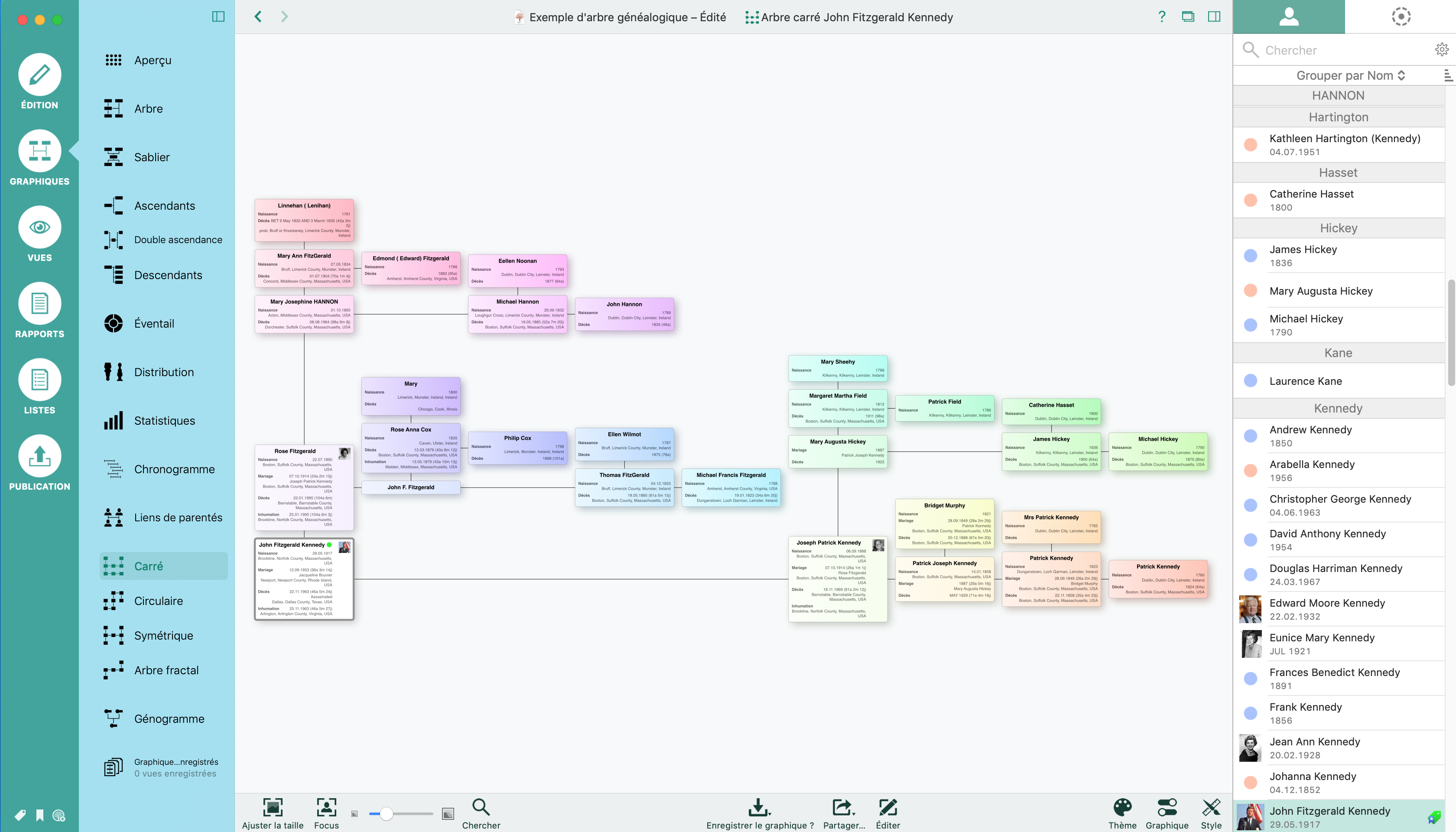The height and width of the screenshot is (832, 1456).
Task: Select the Génogramme chart
Action: point(163,719)
